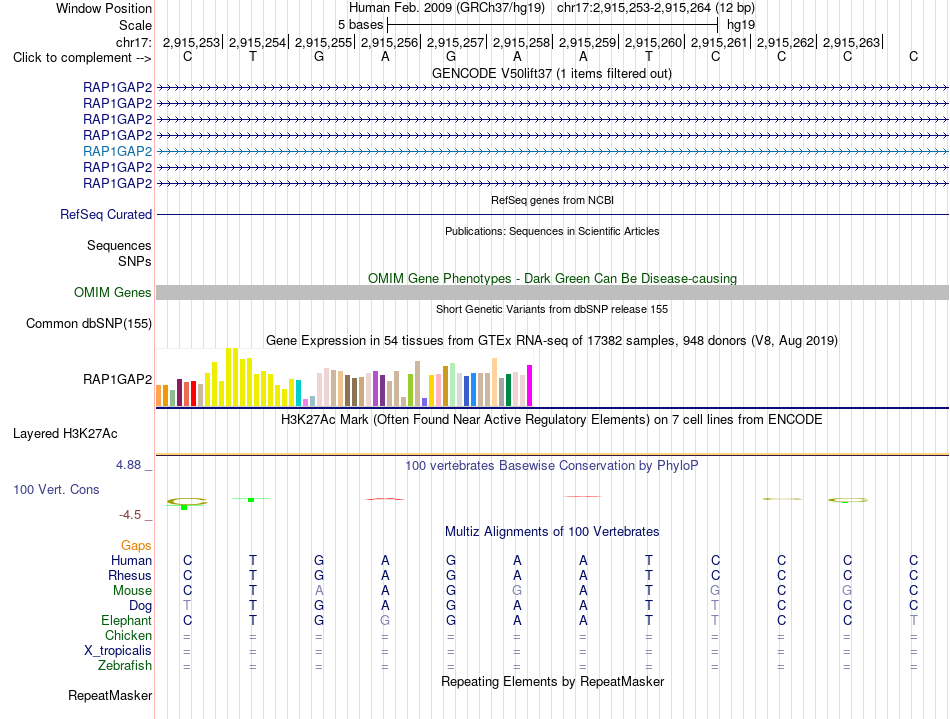950x719 pixels.
Task: Click the GENCODE V50lift37 track title
Action: click(552, 73)
